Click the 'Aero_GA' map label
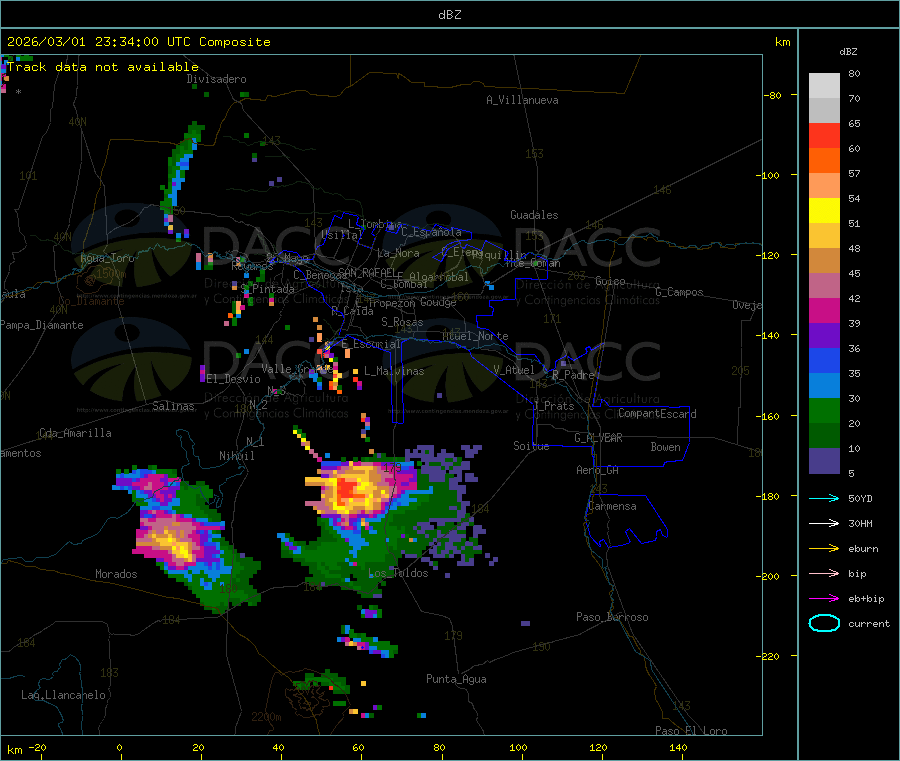This screenshot has width=900, height=761. click(597, 470)
